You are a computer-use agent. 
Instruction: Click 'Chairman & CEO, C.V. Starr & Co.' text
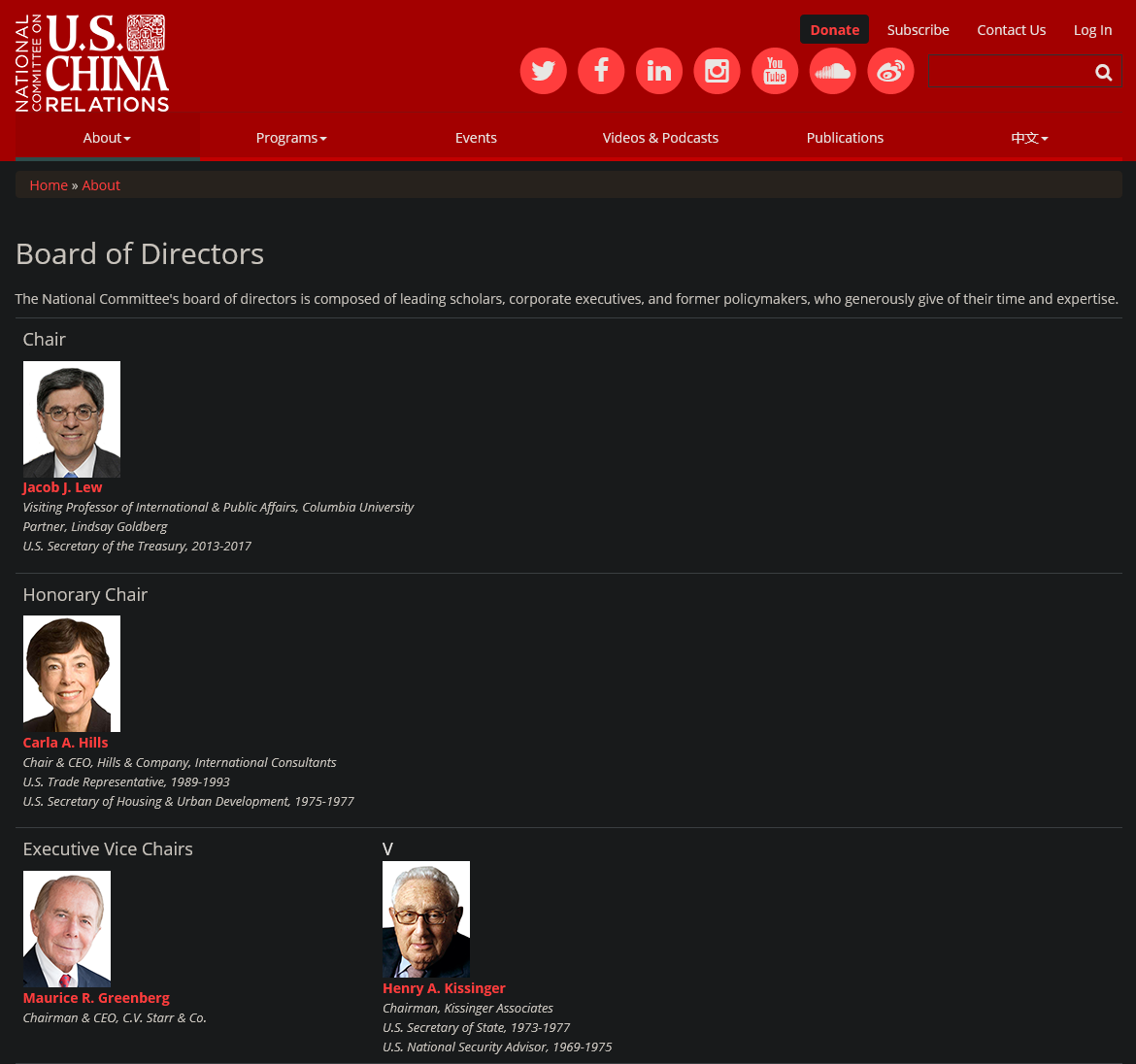tap(115, 1017)
